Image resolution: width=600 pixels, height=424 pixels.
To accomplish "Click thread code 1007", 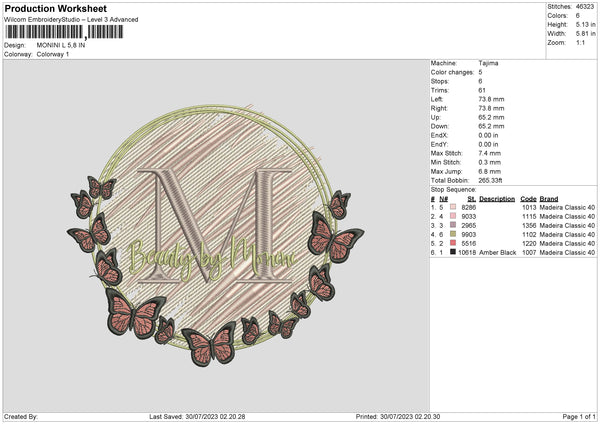I will (x=529, y=252).
